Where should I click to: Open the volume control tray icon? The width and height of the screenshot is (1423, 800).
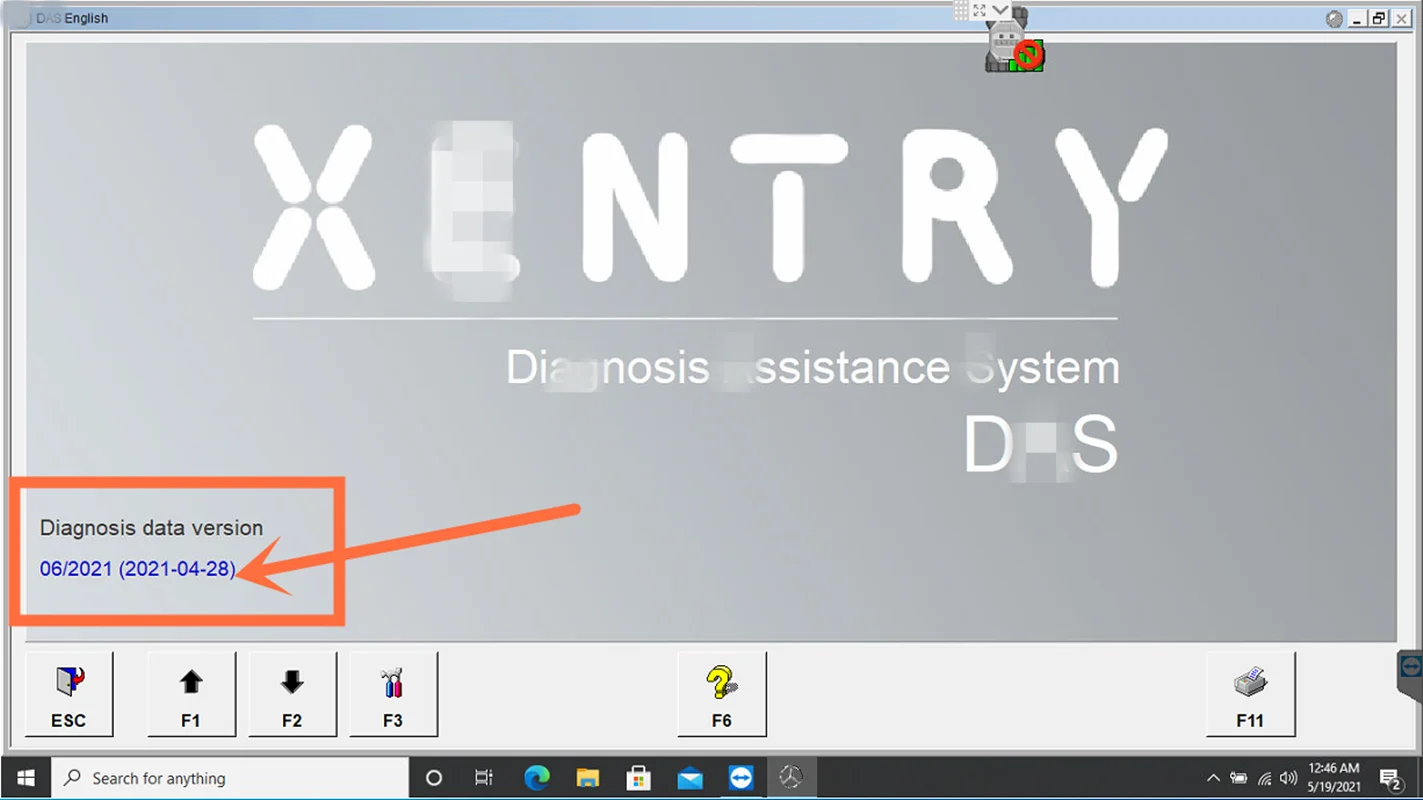pyautogui.click(x=1289, y=778)
